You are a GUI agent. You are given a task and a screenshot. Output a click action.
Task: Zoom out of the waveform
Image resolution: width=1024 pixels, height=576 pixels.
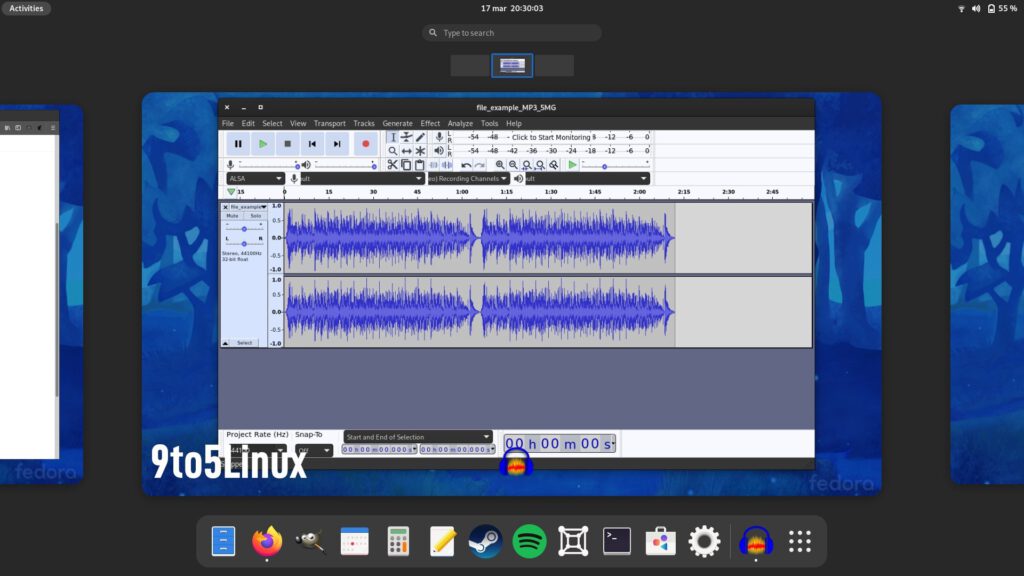point(513,165)
